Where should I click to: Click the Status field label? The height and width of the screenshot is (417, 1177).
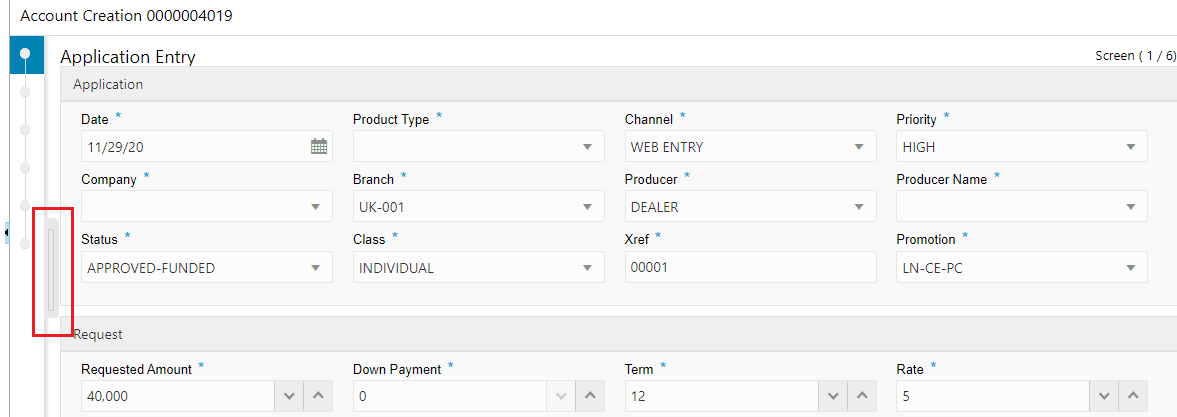[99, 239]
